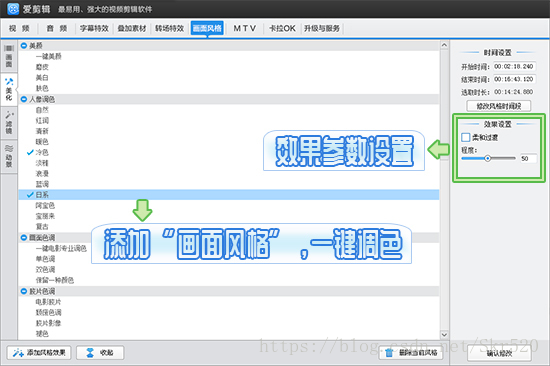This screenshot has width=550, height=366.
Task: Open the 转场特效 tab
Action: 170,28
